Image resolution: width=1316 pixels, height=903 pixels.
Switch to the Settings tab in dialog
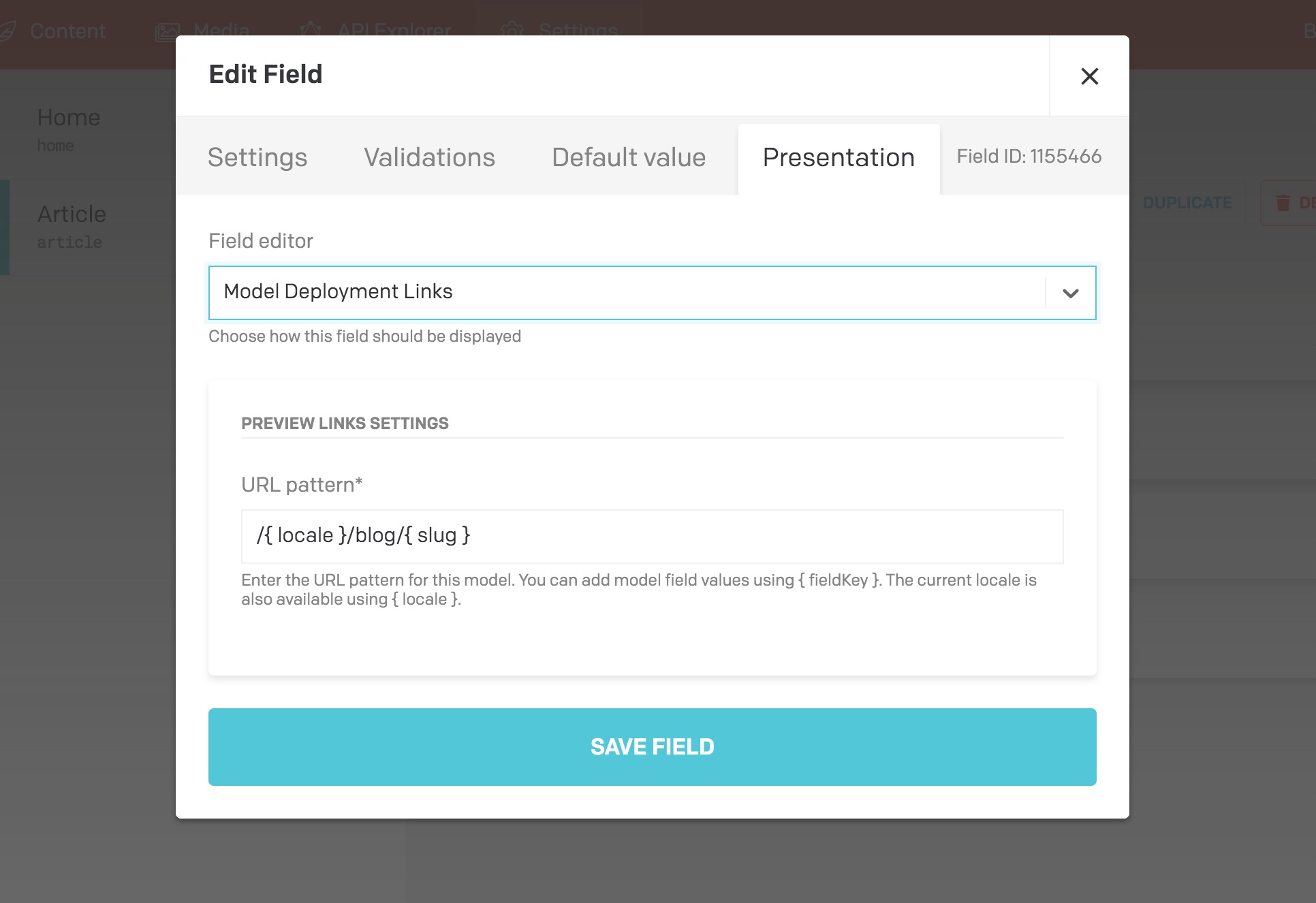257,157
